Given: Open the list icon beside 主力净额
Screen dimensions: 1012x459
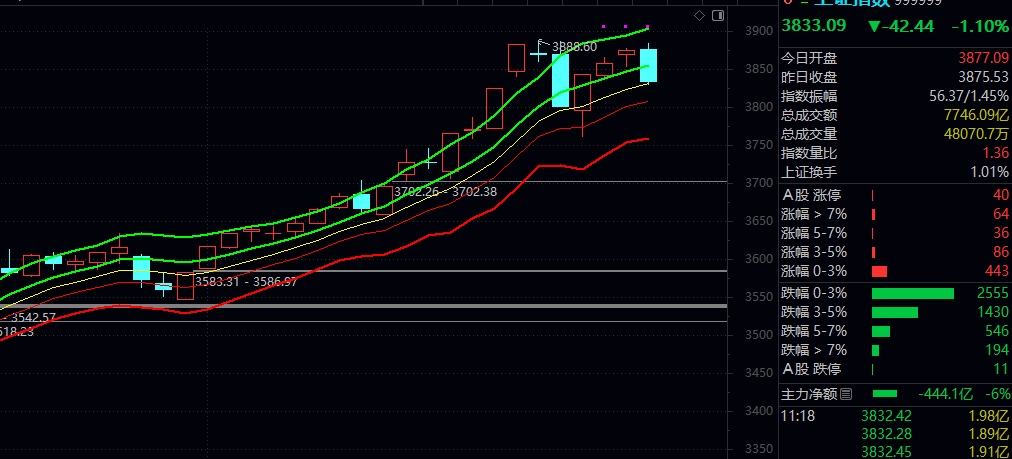Looking at the screenshot, I should 847,394.
